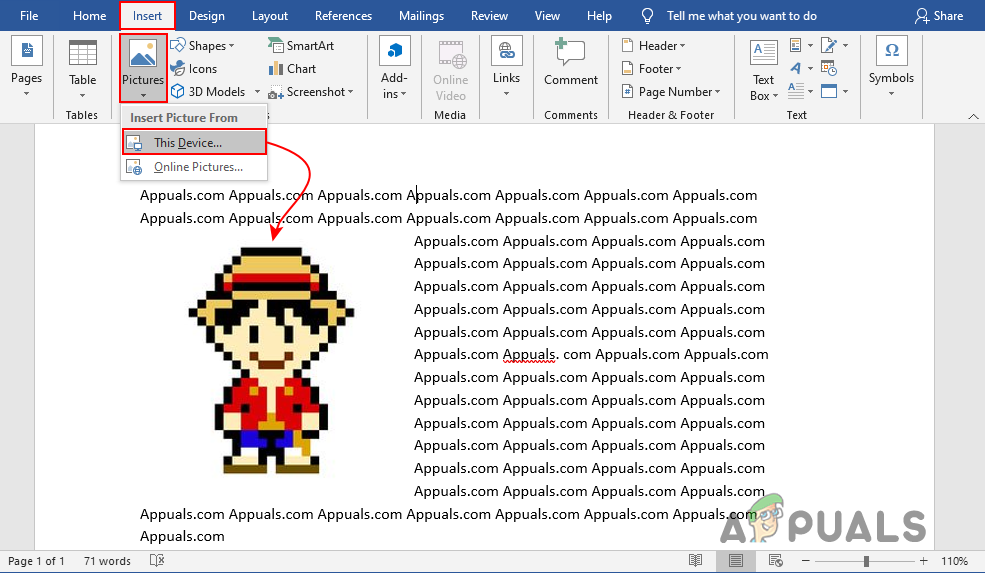
Task: Click the Share button
Action: click(x=939, y=16)
